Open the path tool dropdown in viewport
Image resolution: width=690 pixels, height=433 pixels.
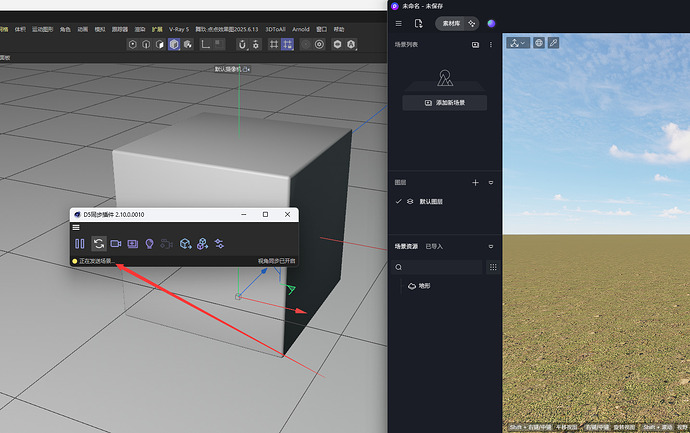[x=517, y=43]
